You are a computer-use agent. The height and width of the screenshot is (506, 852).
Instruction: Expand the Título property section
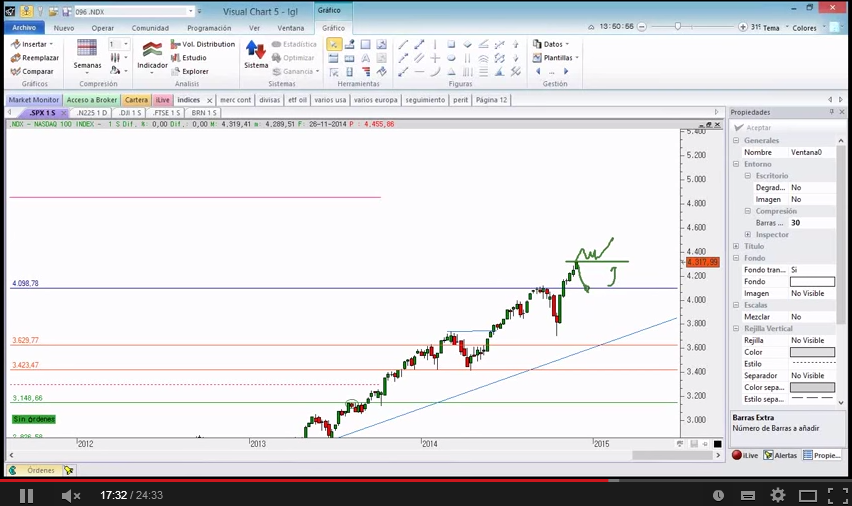[x=736, y=246]
